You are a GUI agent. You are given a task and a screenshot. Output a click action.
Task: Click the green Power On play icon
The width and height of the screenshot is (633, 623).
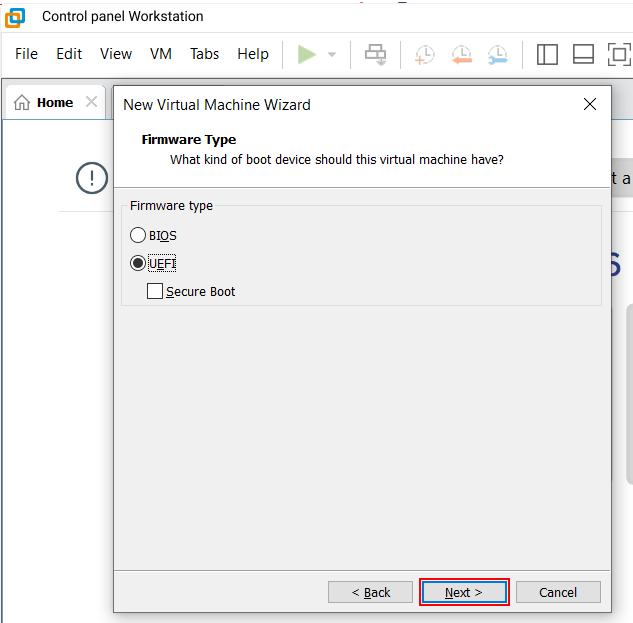coord(307,54)
